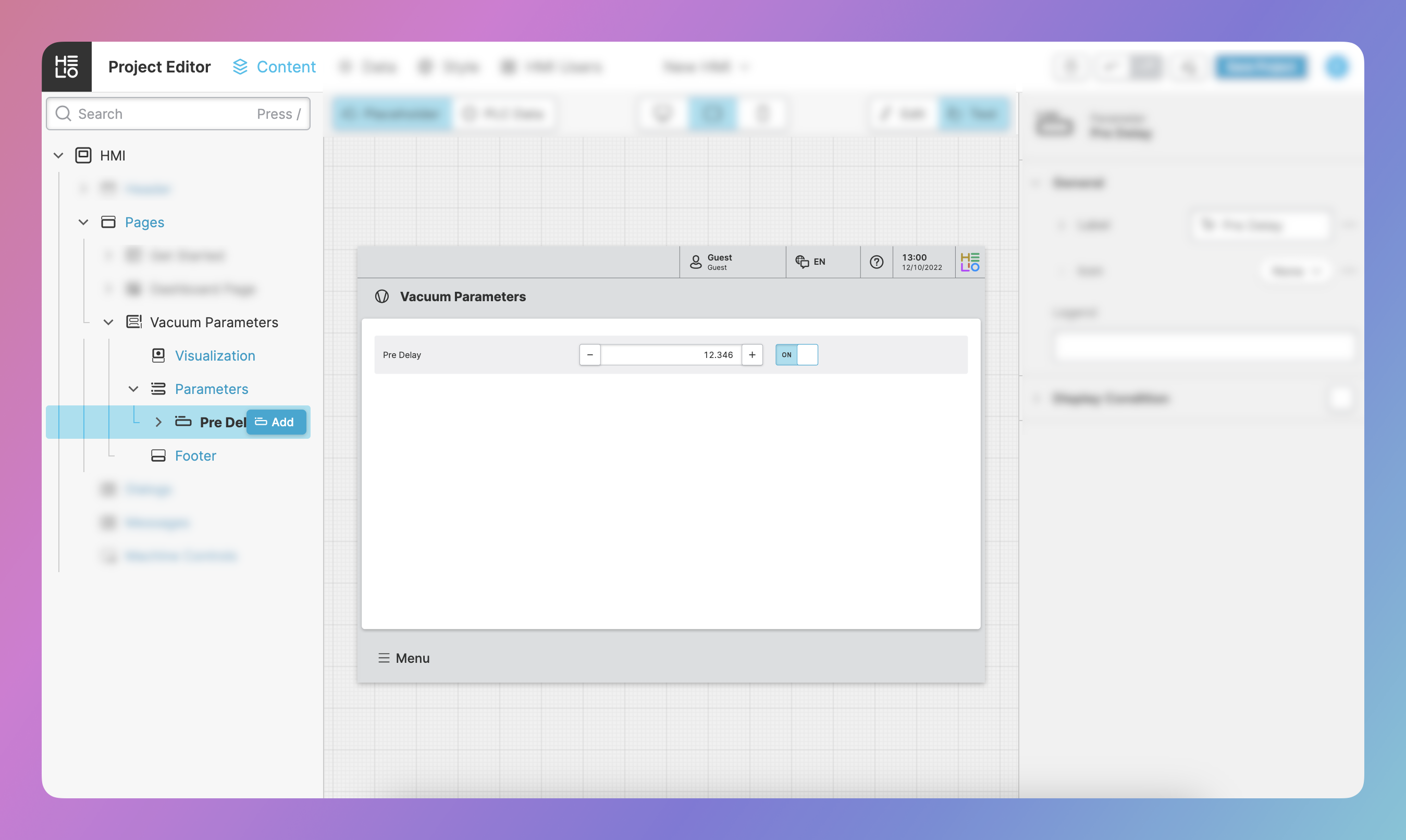This screenshot has width=1406, height=840.
Task: Click the hamburger Menu icon in footer
Action: point(384,658)
